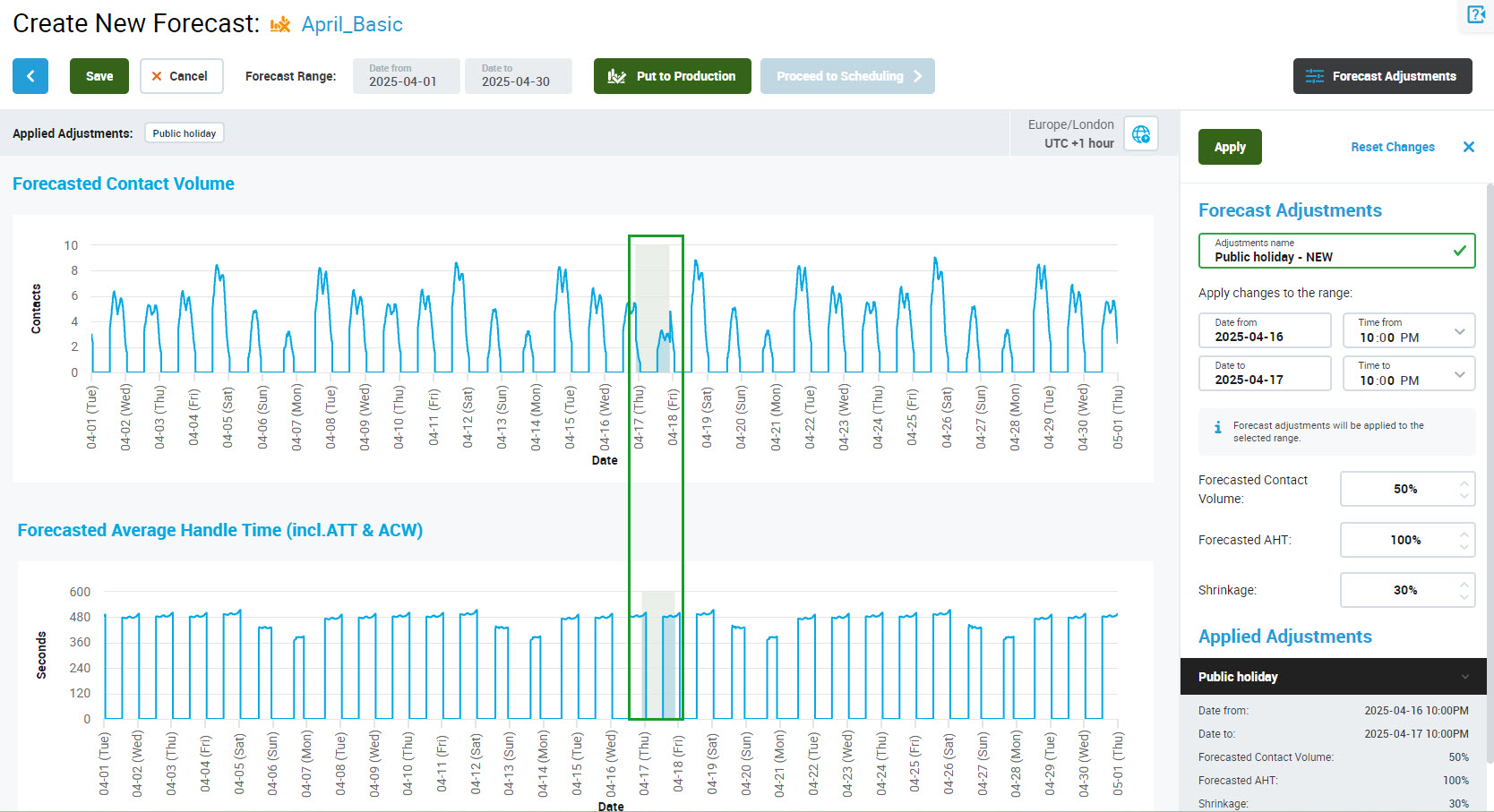Click the info icon about adjustments

1217,428
